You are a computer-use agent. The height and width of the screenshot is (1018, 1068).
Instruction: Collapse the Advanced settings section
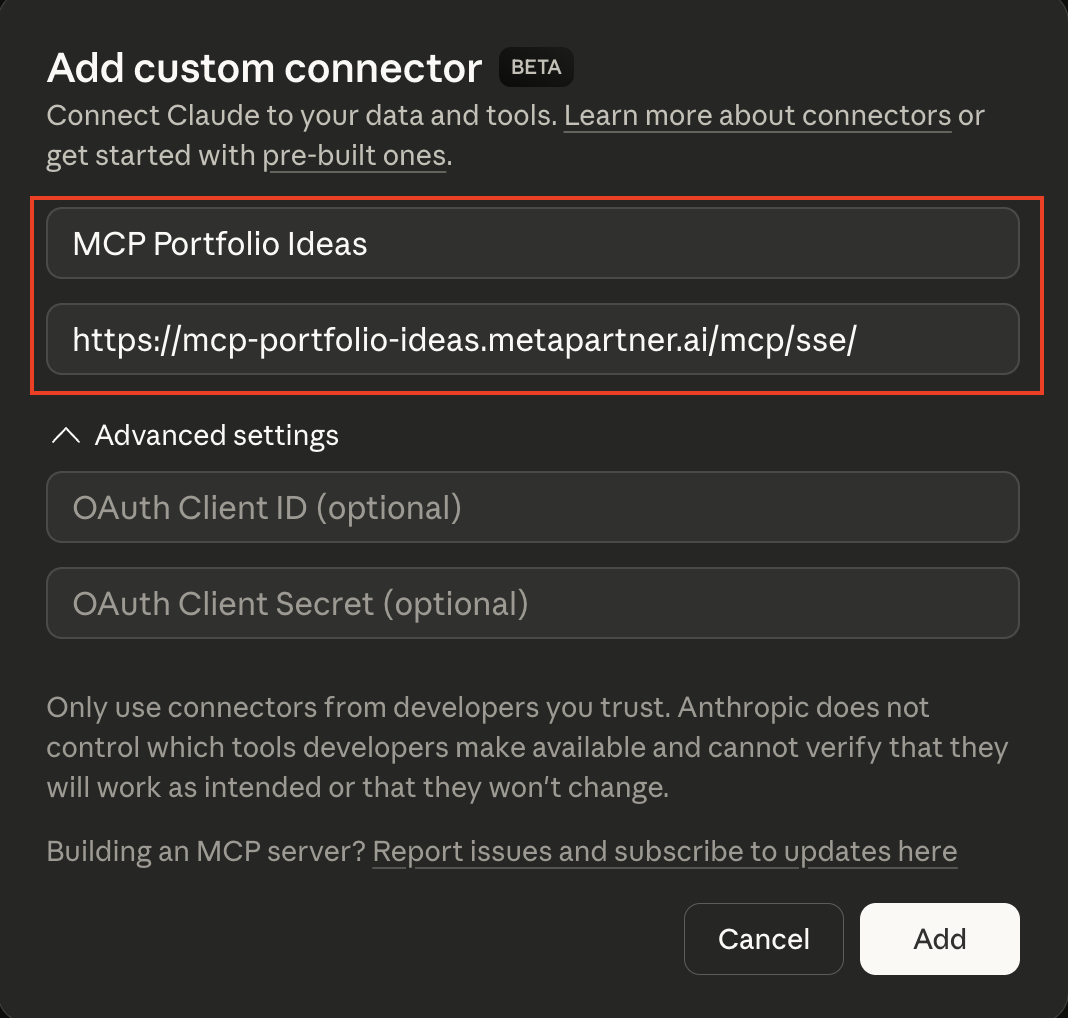click(195, 435)
